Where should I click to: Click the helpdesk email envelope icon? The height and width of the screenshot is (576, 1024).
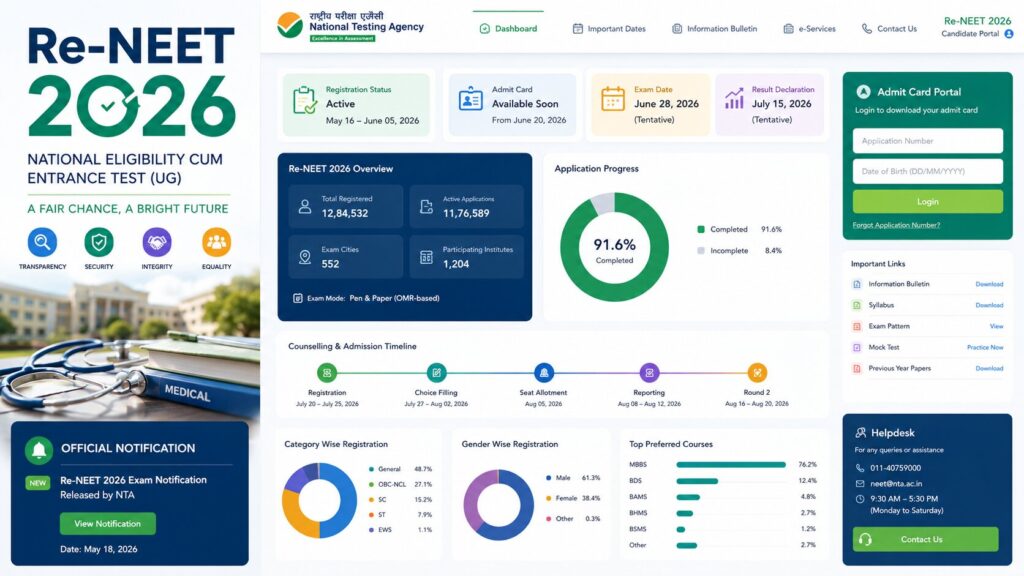tap(860, 484)
